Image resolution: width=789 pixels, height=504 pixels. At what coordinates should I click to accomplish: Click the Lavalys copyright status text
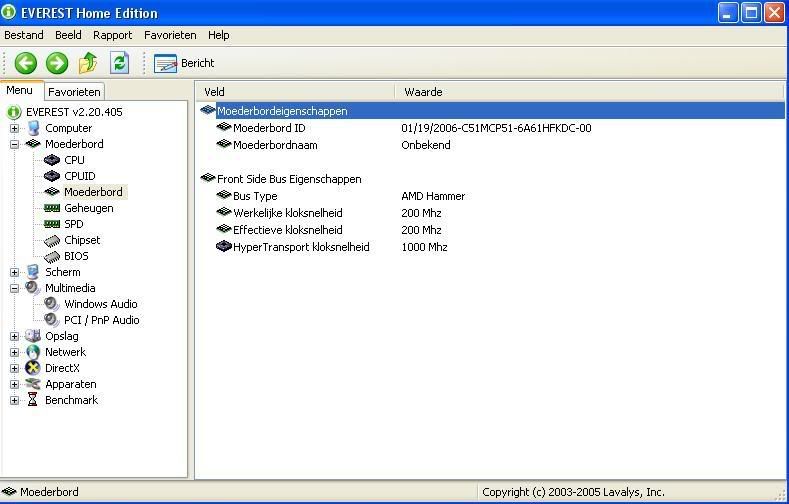click(x=573, y=492)
